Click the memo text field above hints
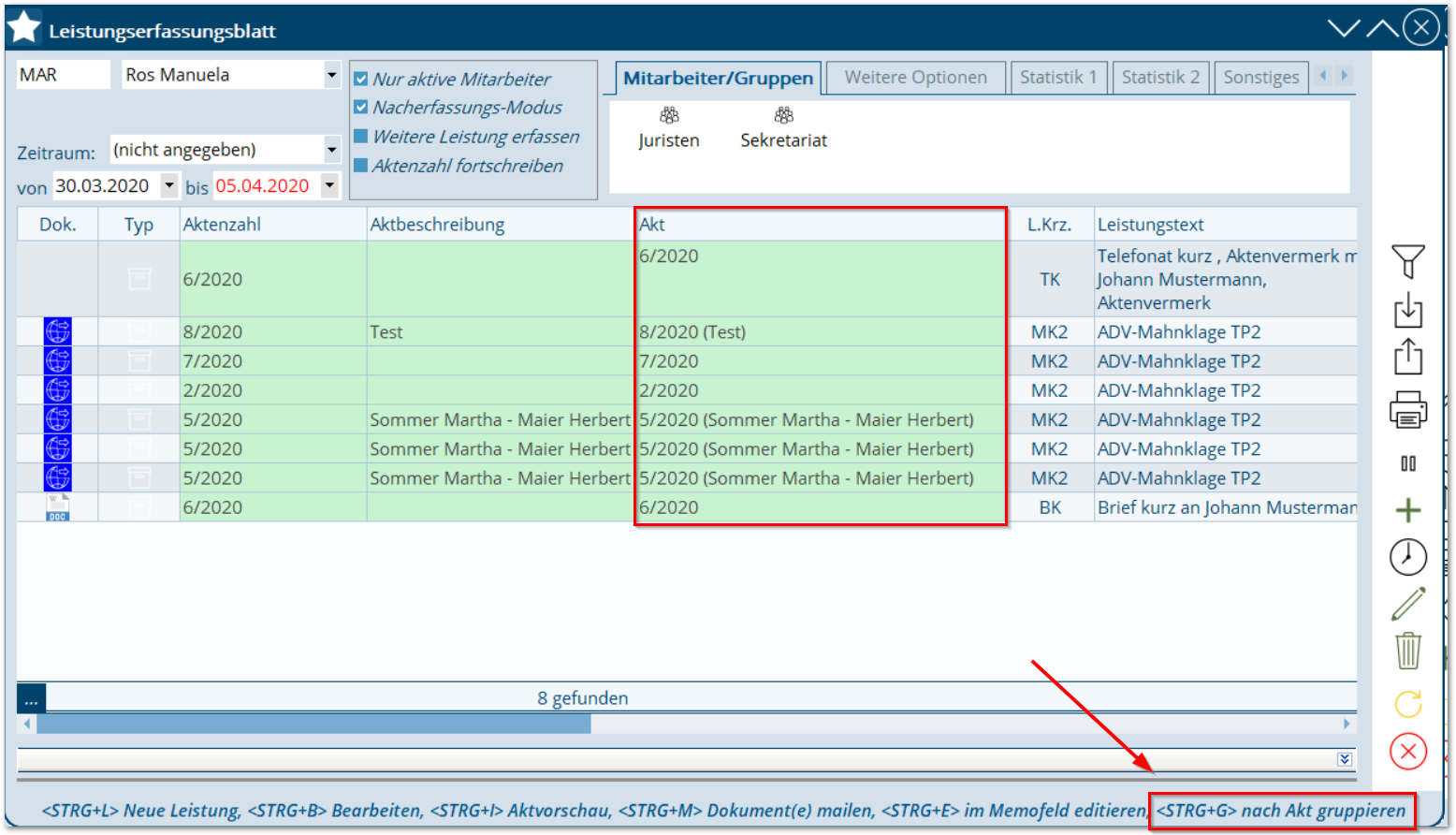 (x=676, y=759)
